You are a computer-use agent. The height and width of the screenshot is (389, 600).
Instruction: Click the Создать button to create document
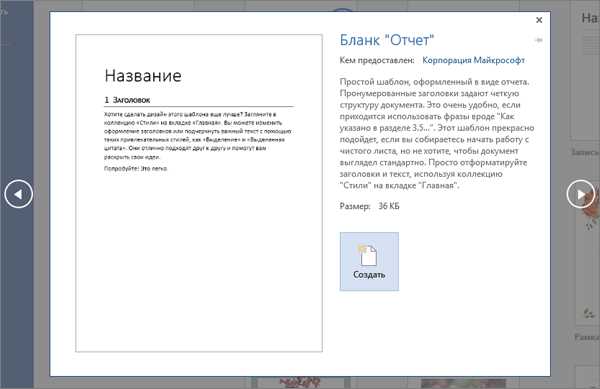tap(369, 261)
